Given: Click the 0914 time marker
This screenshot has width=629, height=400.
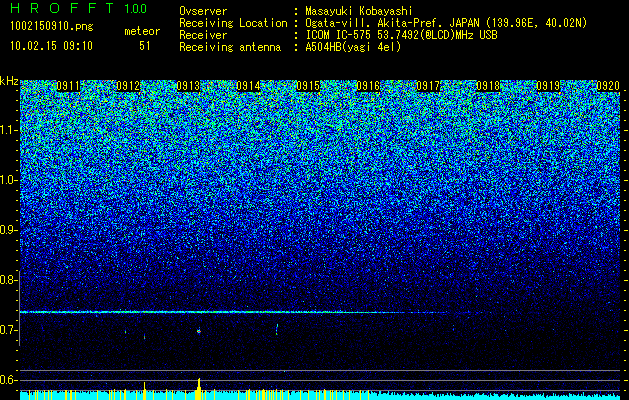Looking at the screenshot, I should [248, 86].
